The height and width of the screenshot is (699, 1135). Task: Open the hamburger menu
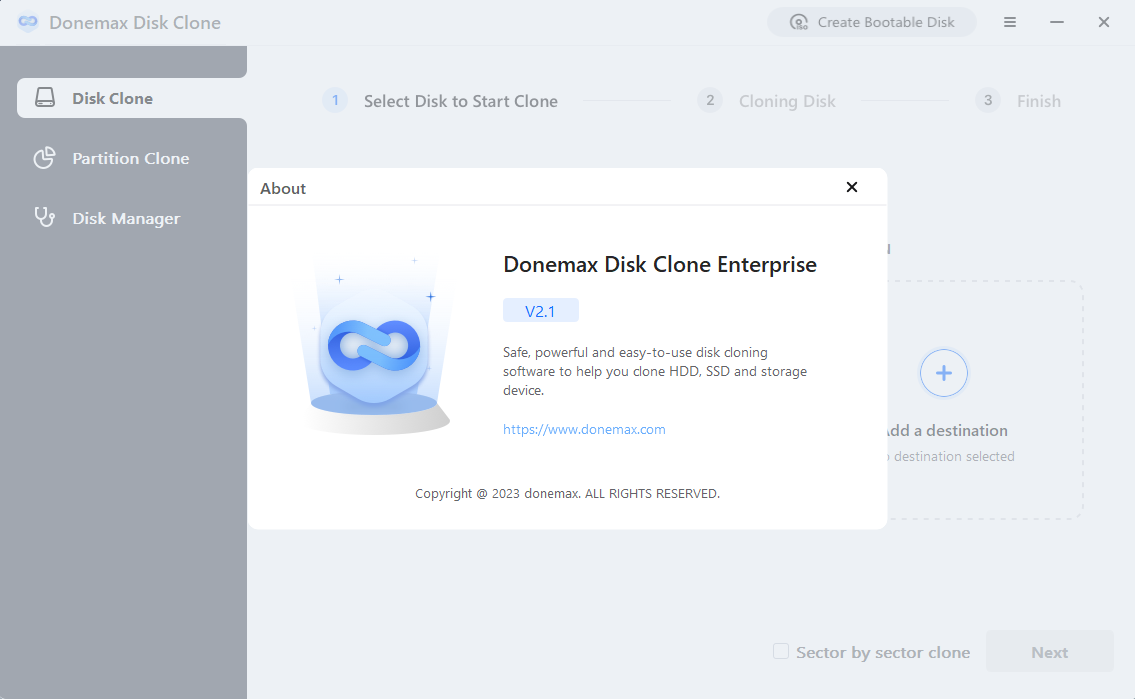click(1010, 22)
